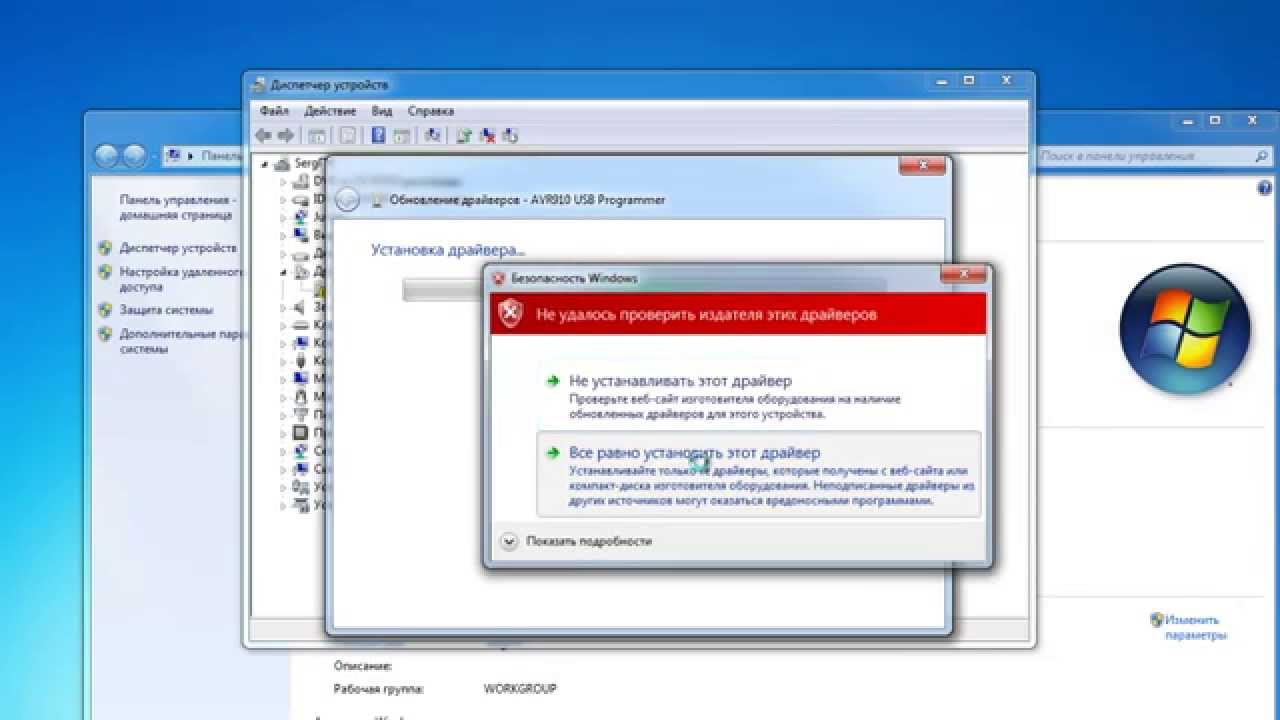Click the Uninstall device icon with red X

coord(488,135)
